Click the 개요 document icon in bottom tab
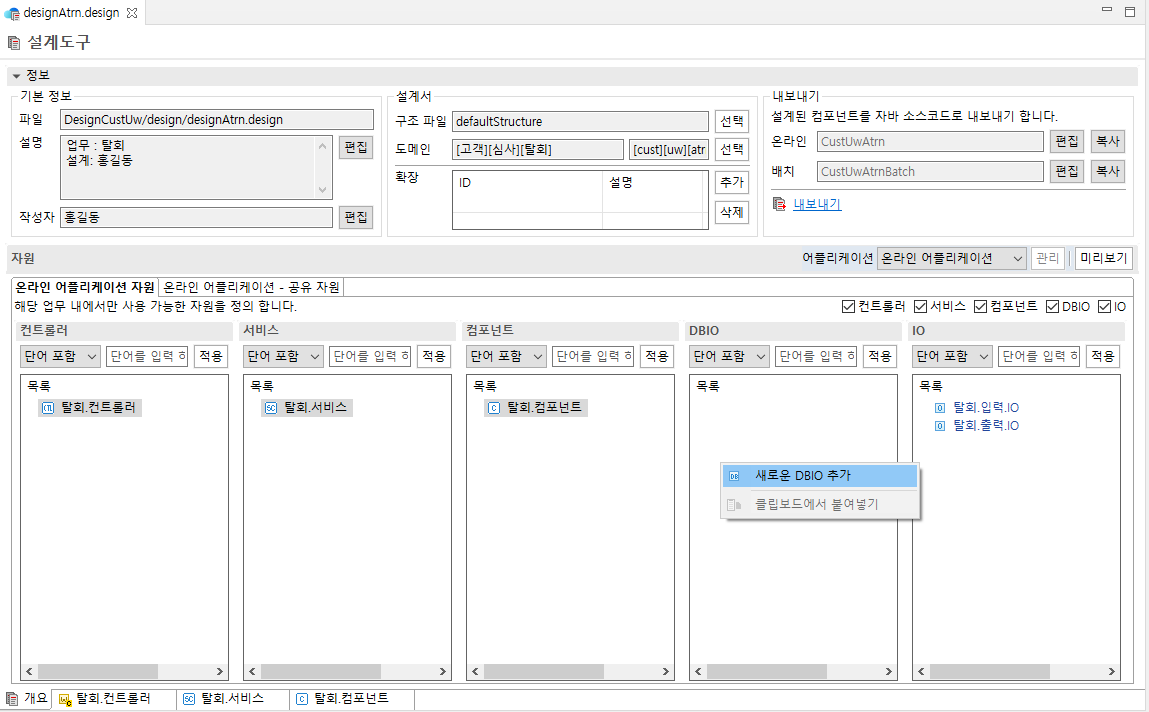This screenshot has height=712, width=1149. tap(15, 699)
